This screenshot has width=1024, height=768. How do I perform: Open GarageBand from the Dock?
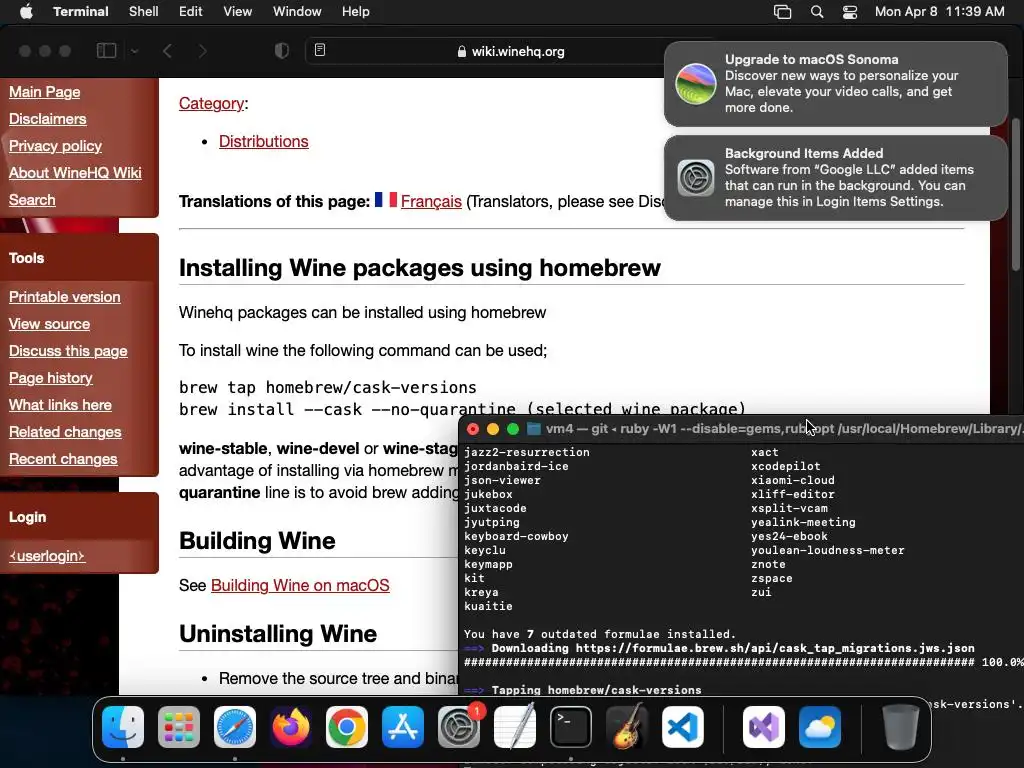pos(627,727)
